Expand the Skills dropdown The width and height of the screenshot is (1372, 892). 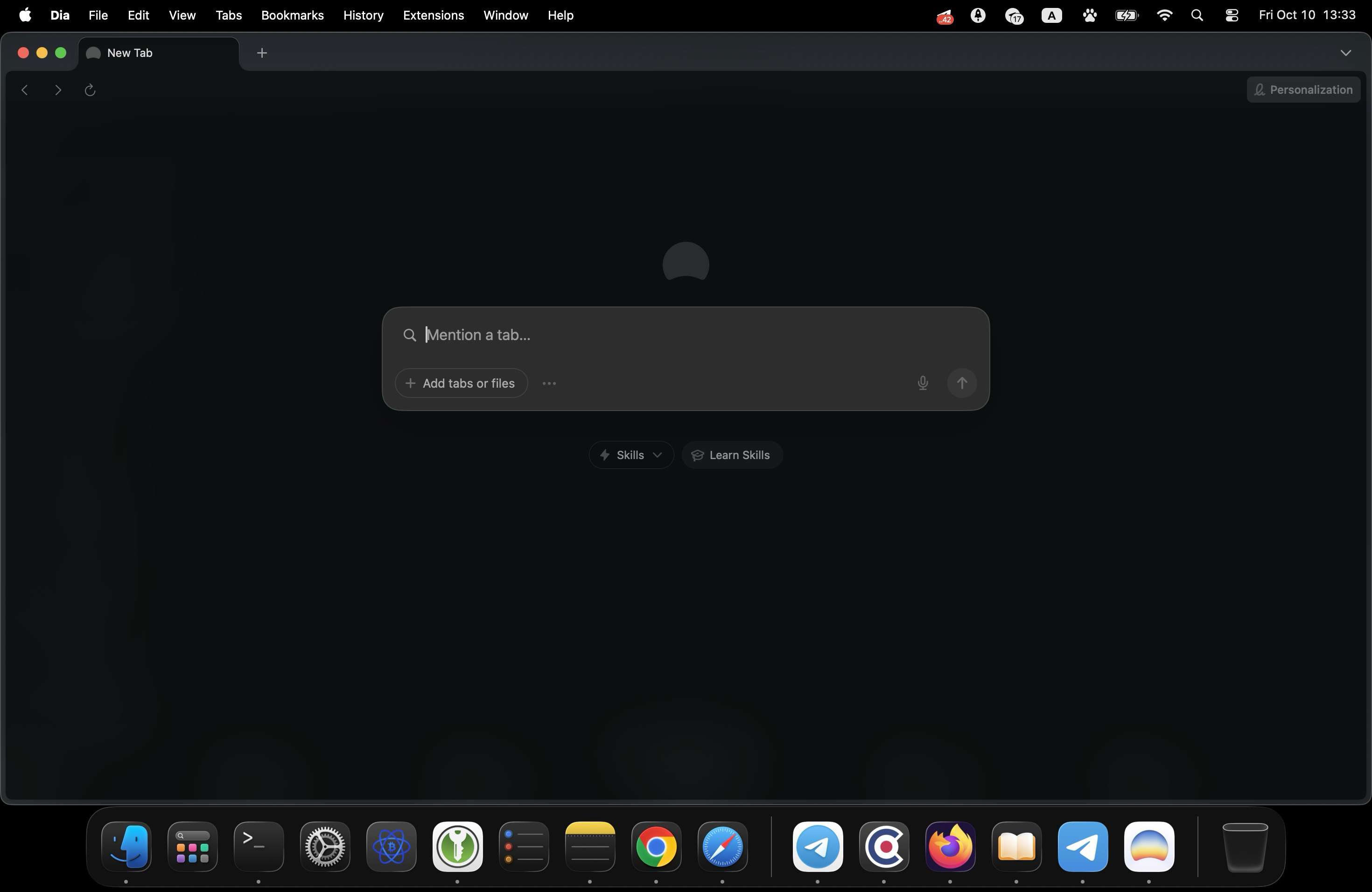[630, 455]
